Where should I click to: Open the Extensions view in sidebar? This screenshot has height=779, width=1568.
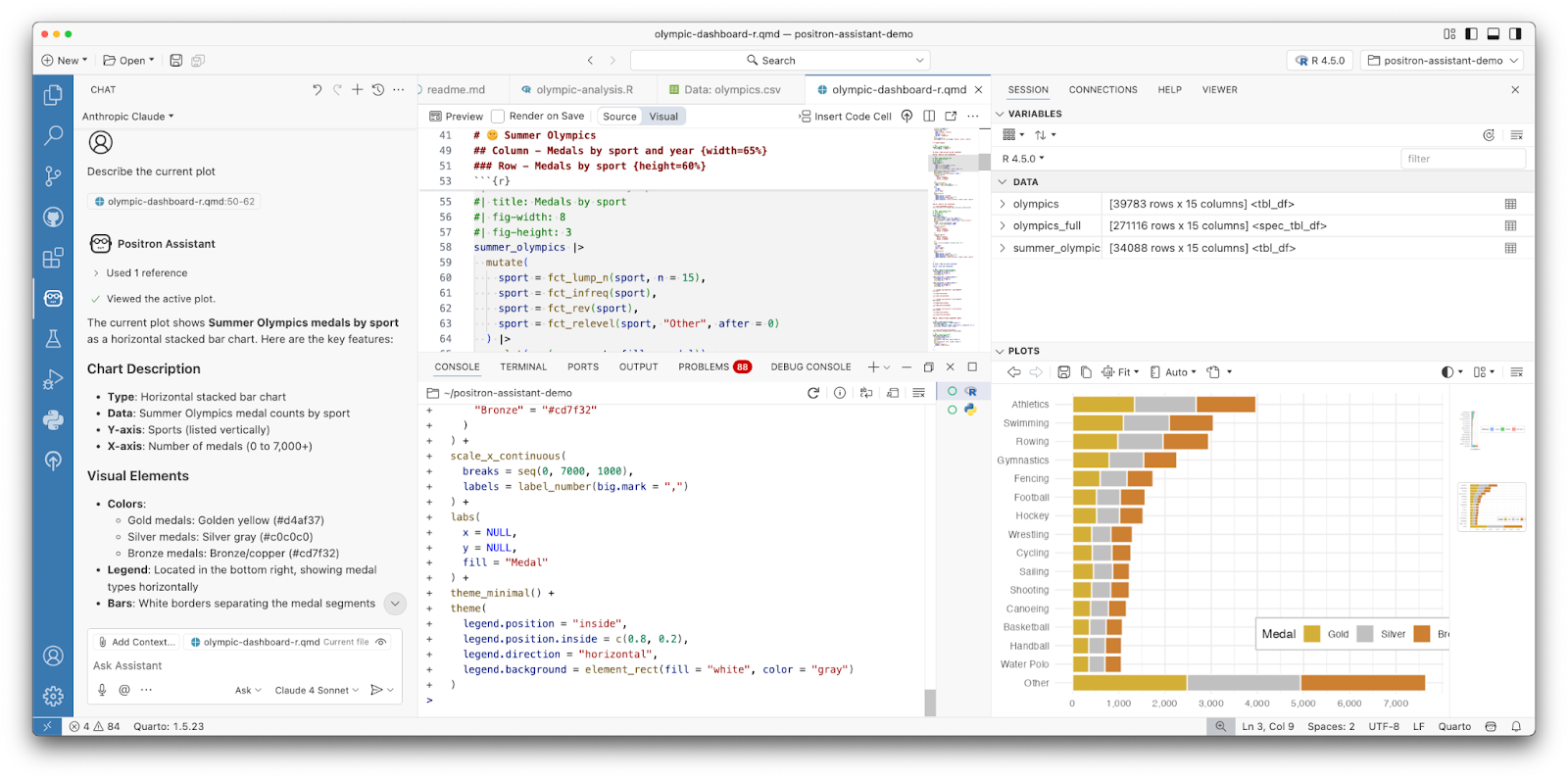[53, 258]
